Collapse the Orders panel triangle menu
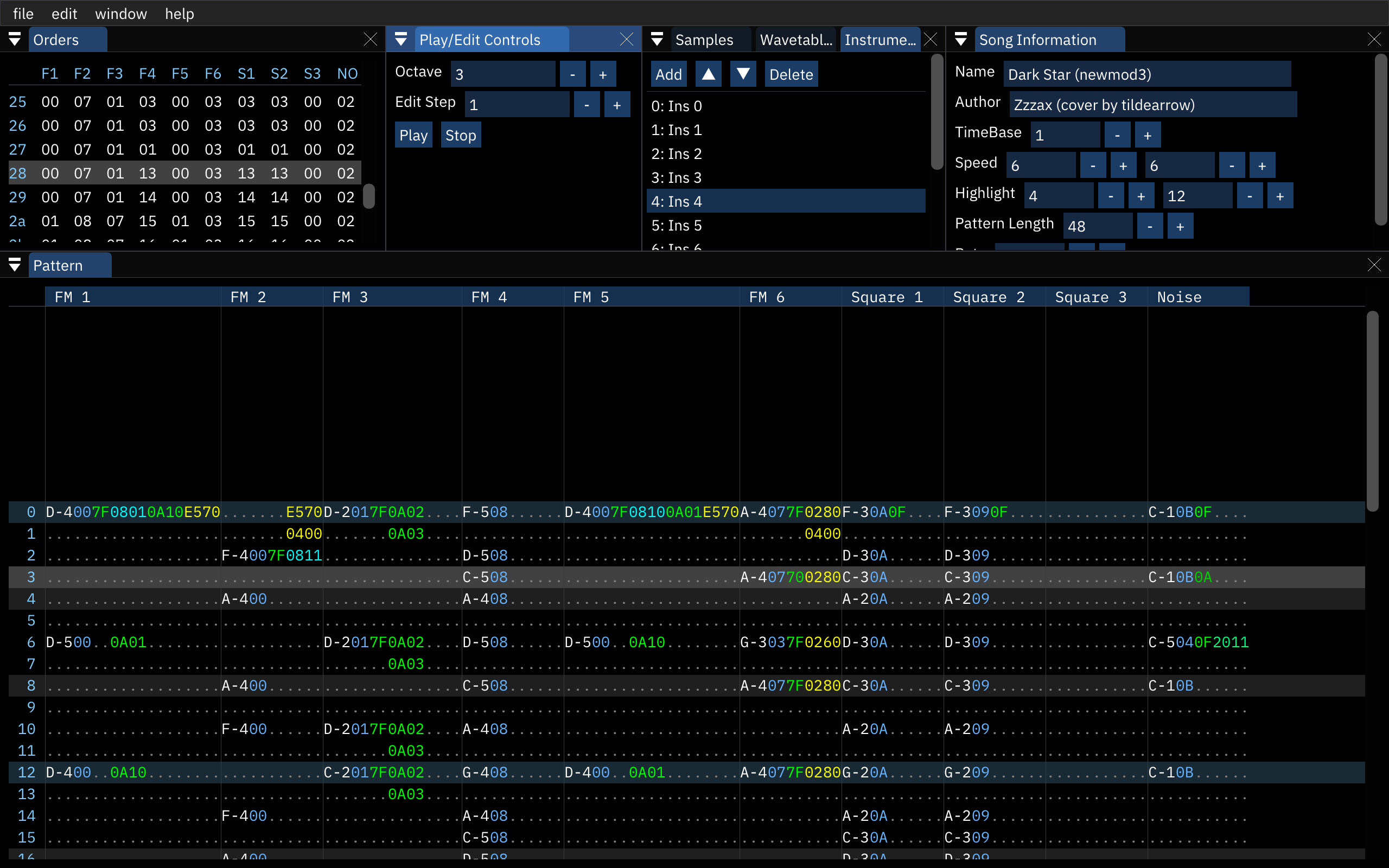Viewport: 1389px width, 868px height. coord(15,40)
